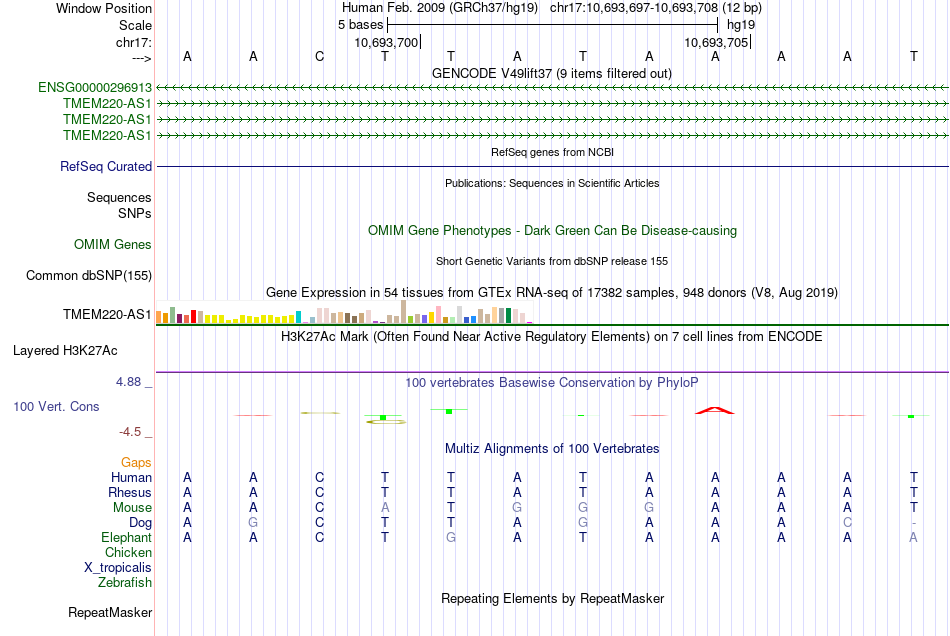Screen dimensions: 950x636
Task: Click the OMIM Genes track label
Action: 113,244
